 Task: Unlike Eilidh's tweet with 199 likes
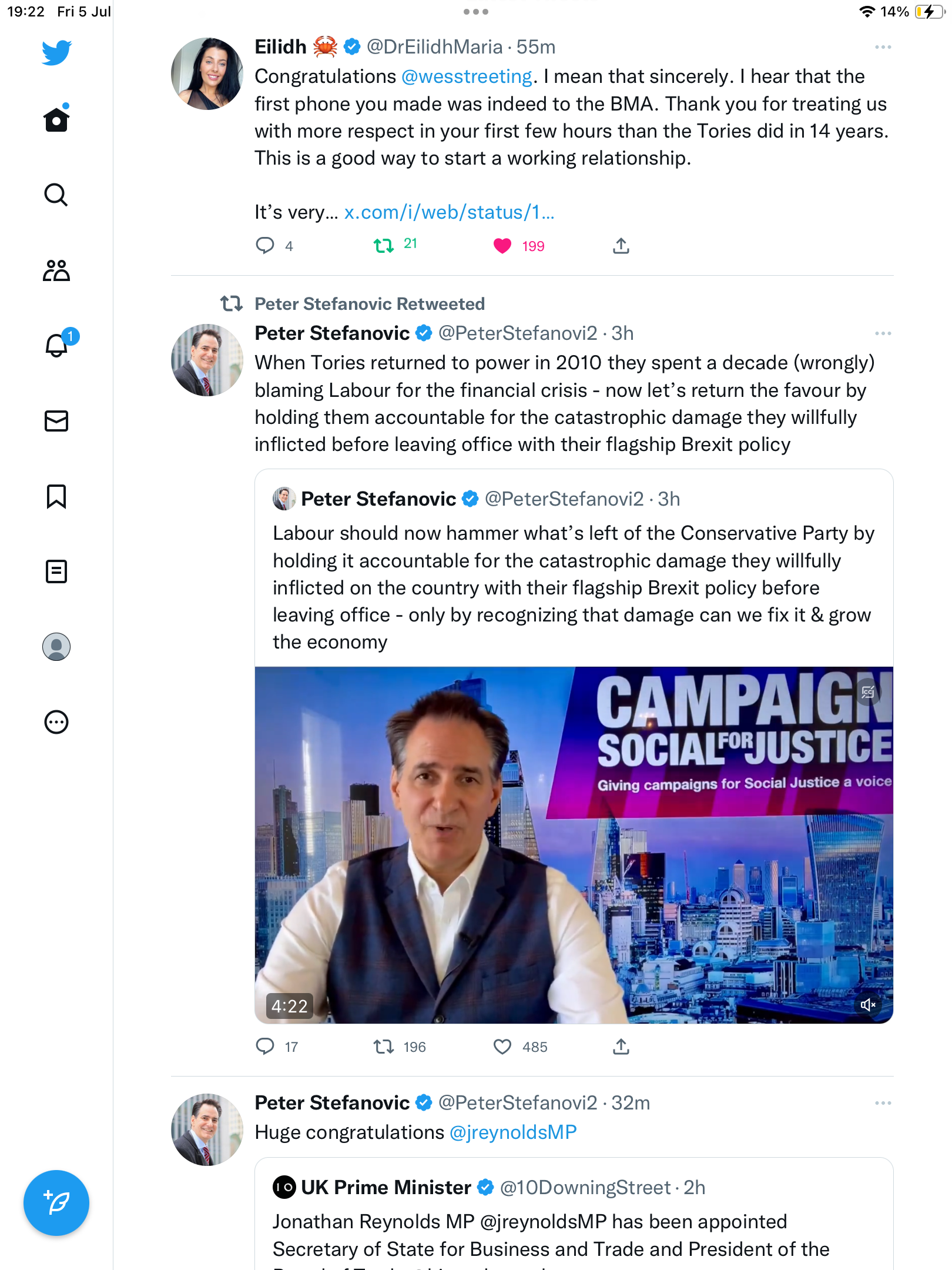pos(502,246)
